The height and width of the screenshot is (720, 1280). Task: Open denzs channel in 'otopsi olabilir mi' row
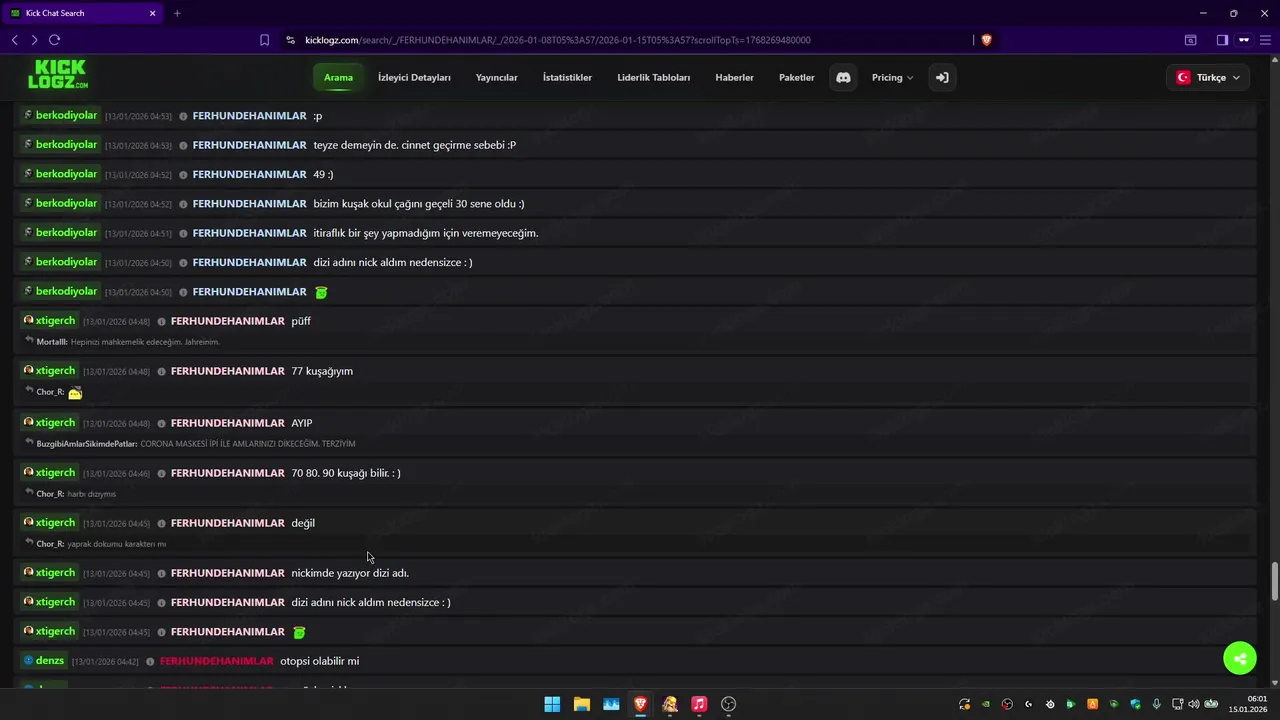[43, 661]
